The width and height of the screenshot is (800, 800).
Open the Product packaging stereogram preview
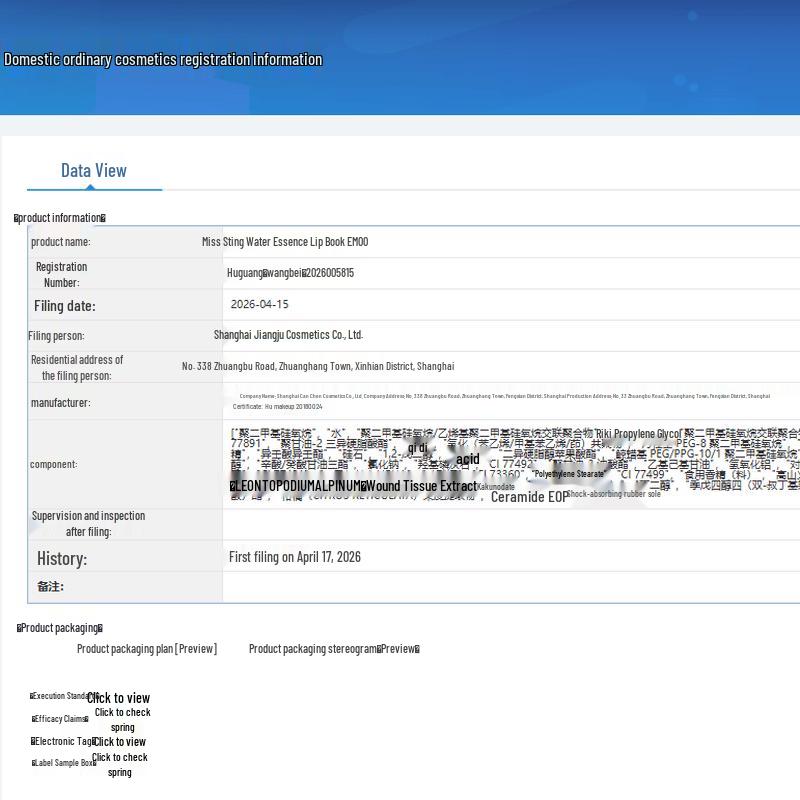[334, 649]
